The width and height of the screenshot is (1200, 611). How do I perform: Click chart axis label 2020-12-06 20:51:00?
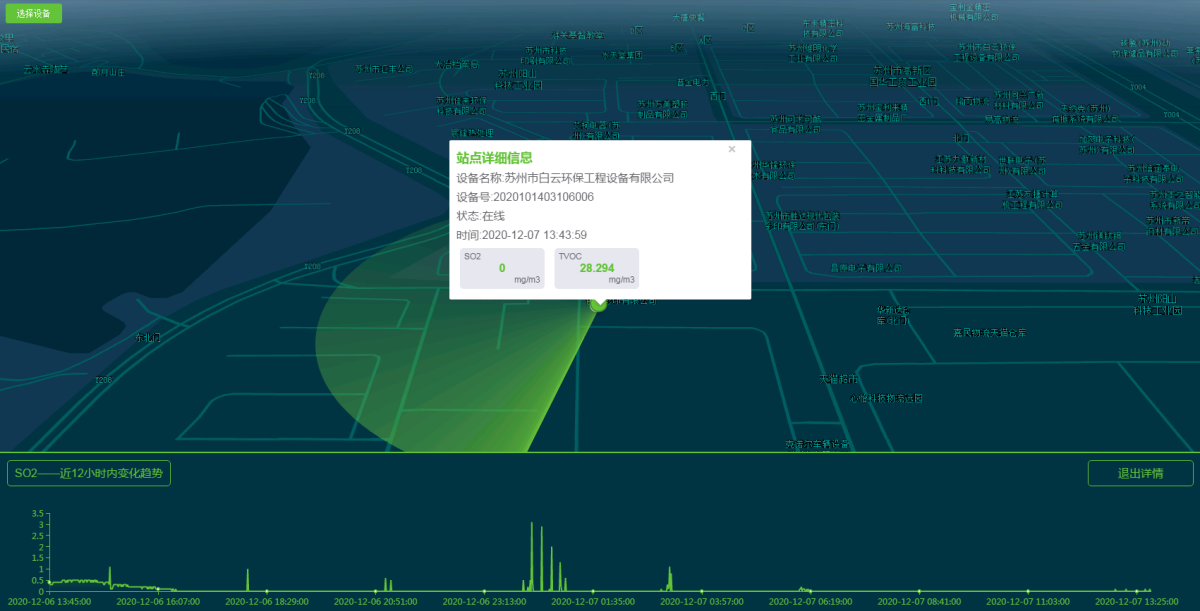(375, 602)
